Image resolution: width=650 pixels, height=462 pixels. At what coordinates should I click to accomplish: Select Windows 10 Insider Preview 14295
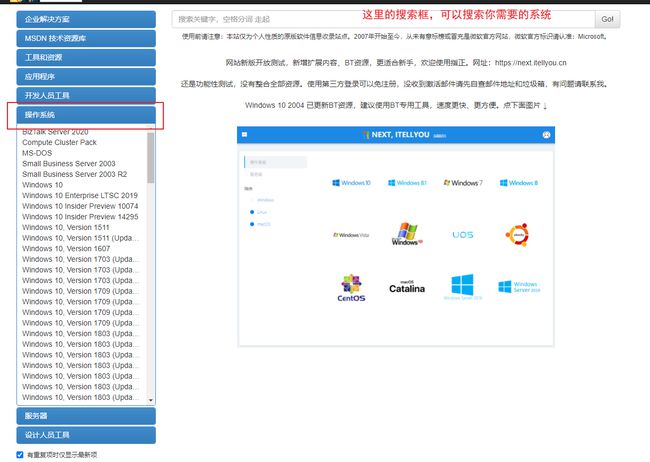pyautogui.click(x=80, y=217)
